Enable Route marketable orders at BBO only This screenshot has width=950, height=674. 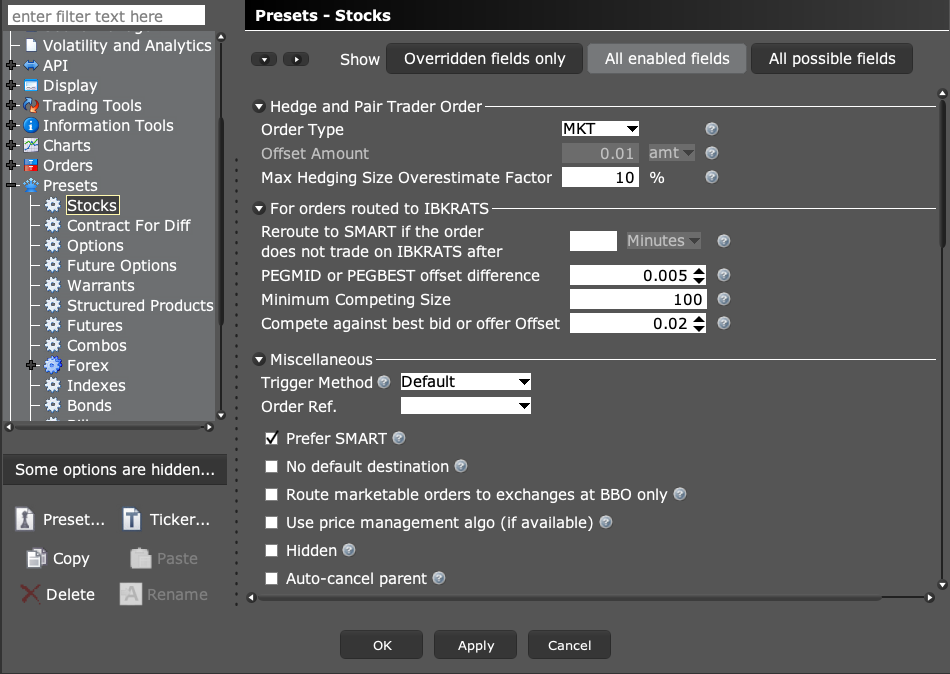click(x=271, y=495)
